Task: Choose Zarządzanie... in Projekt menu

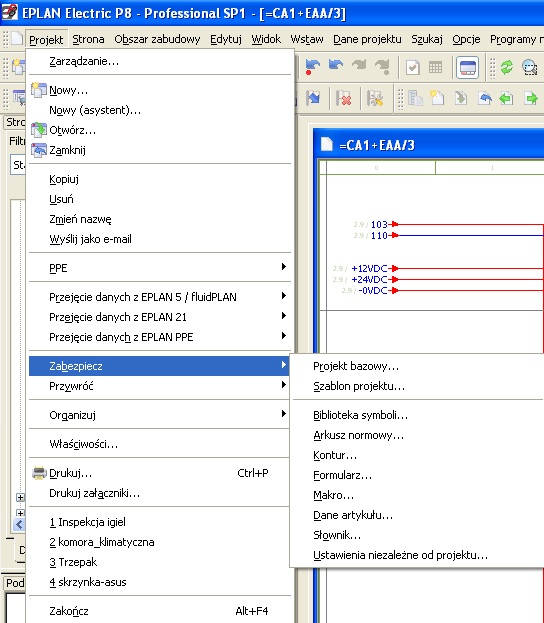Action: click(160, 61)
